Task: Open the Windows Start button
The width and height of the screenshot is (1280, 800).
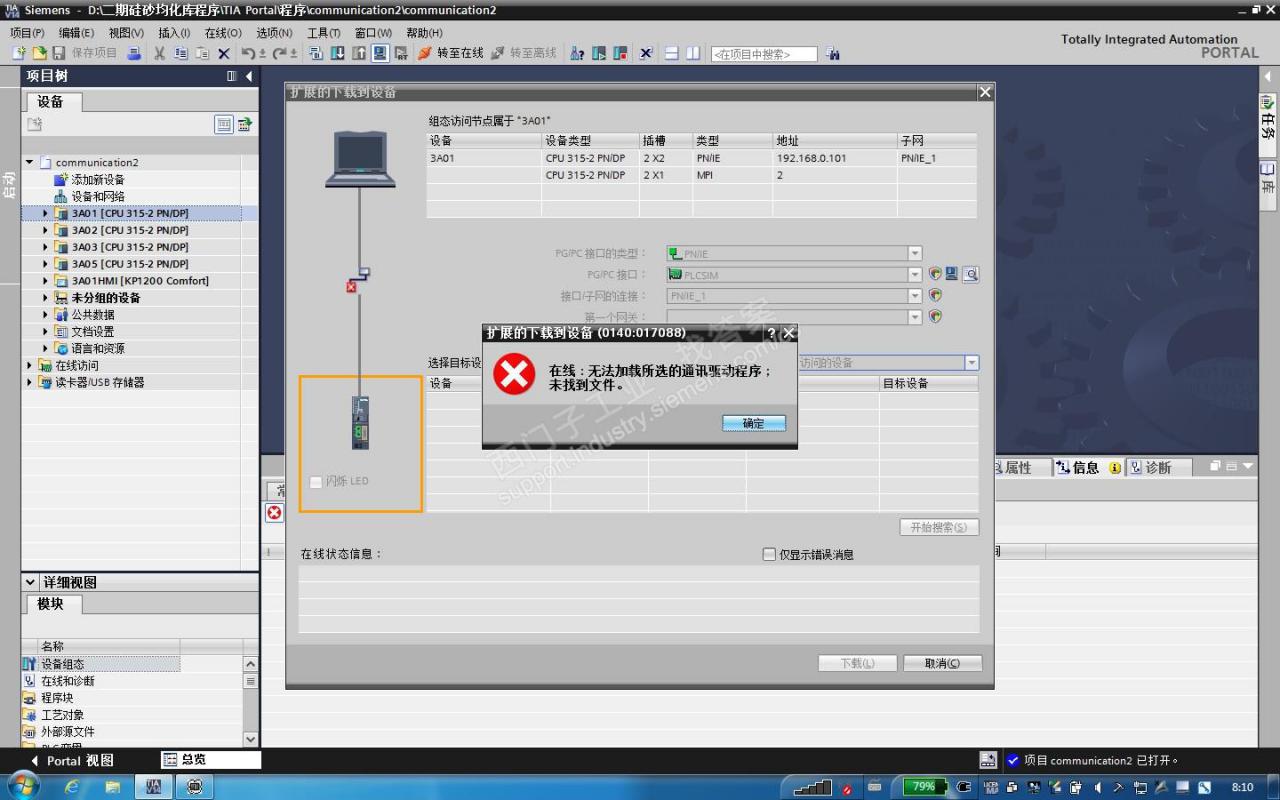Action: point(22,786)
